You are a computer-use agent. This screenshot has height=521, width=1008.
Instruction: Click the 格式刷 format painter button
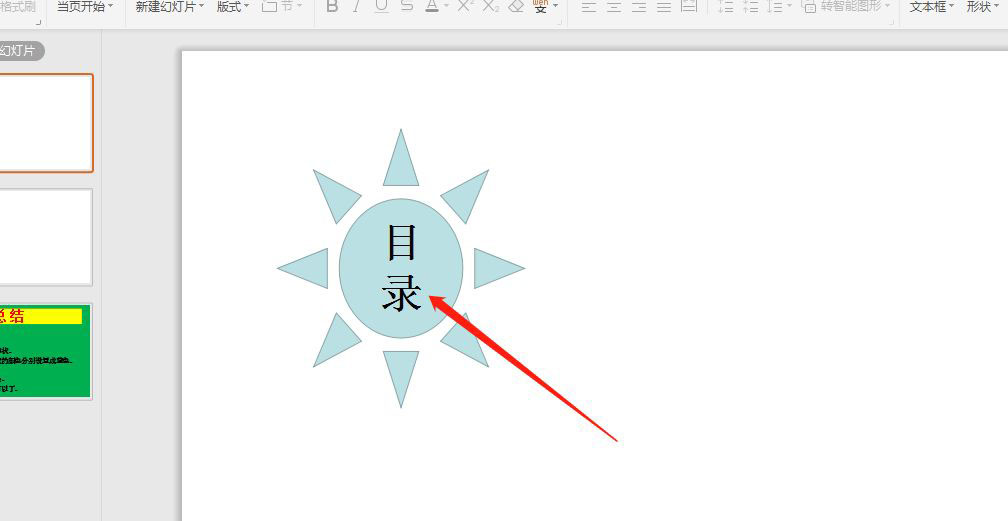[x=18, y=6]
